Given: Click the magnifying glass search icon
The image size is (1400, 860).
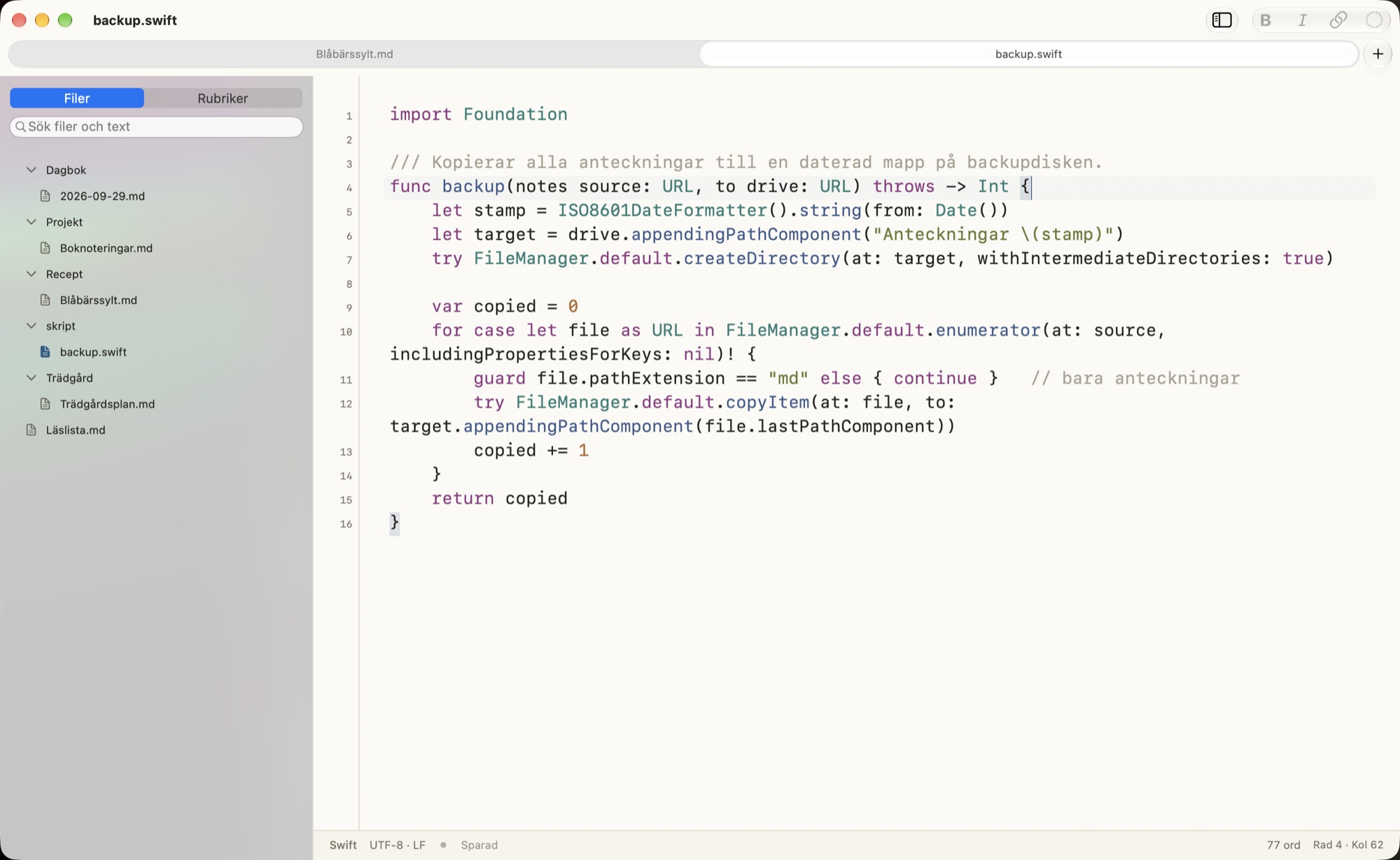Looking at the screenshot, I should 21,127.
